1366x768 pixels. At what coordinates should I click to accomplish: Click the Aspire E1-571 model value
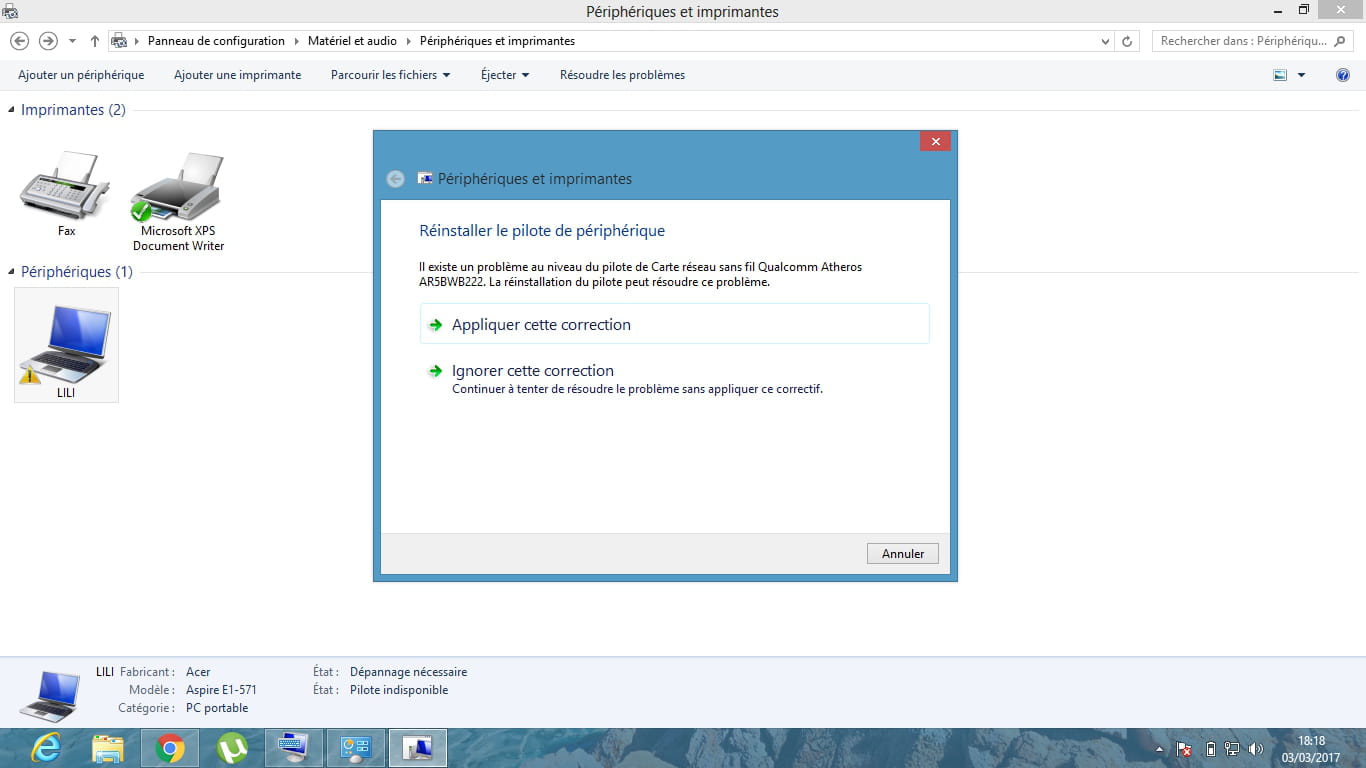pyautogui.click(x=221, y=690)
